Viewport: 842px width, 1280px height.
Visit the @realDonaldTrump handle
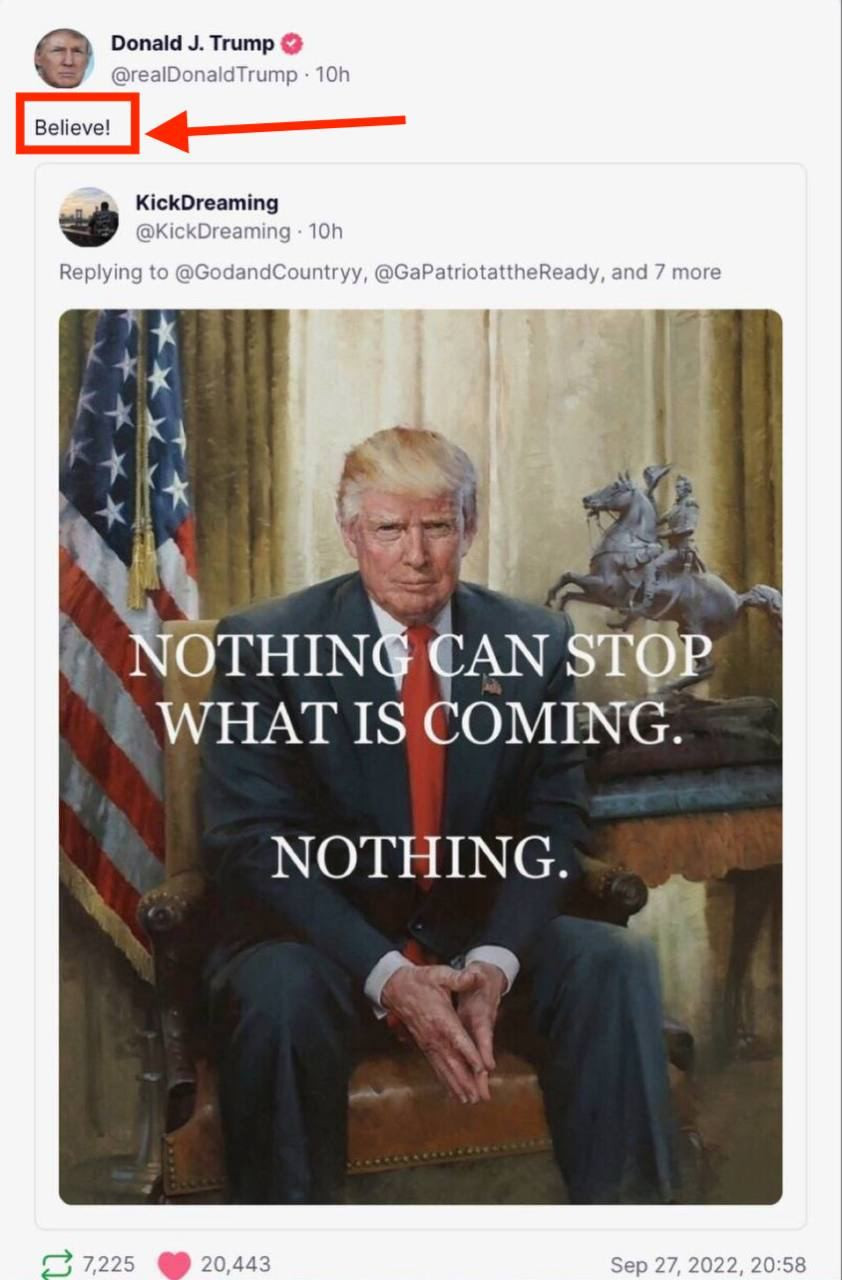point(204,75)
